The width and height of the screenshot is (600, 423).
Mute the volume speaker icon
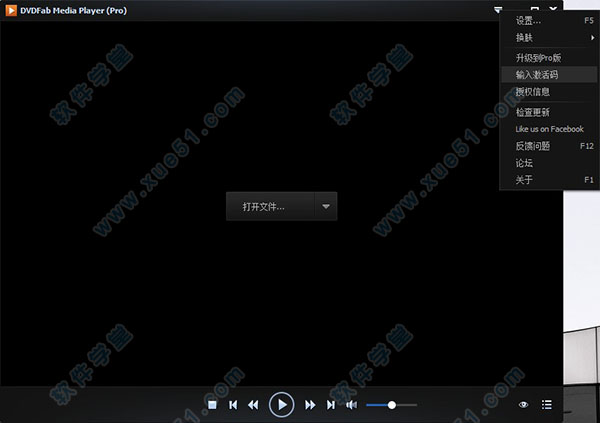pos(351,405)
